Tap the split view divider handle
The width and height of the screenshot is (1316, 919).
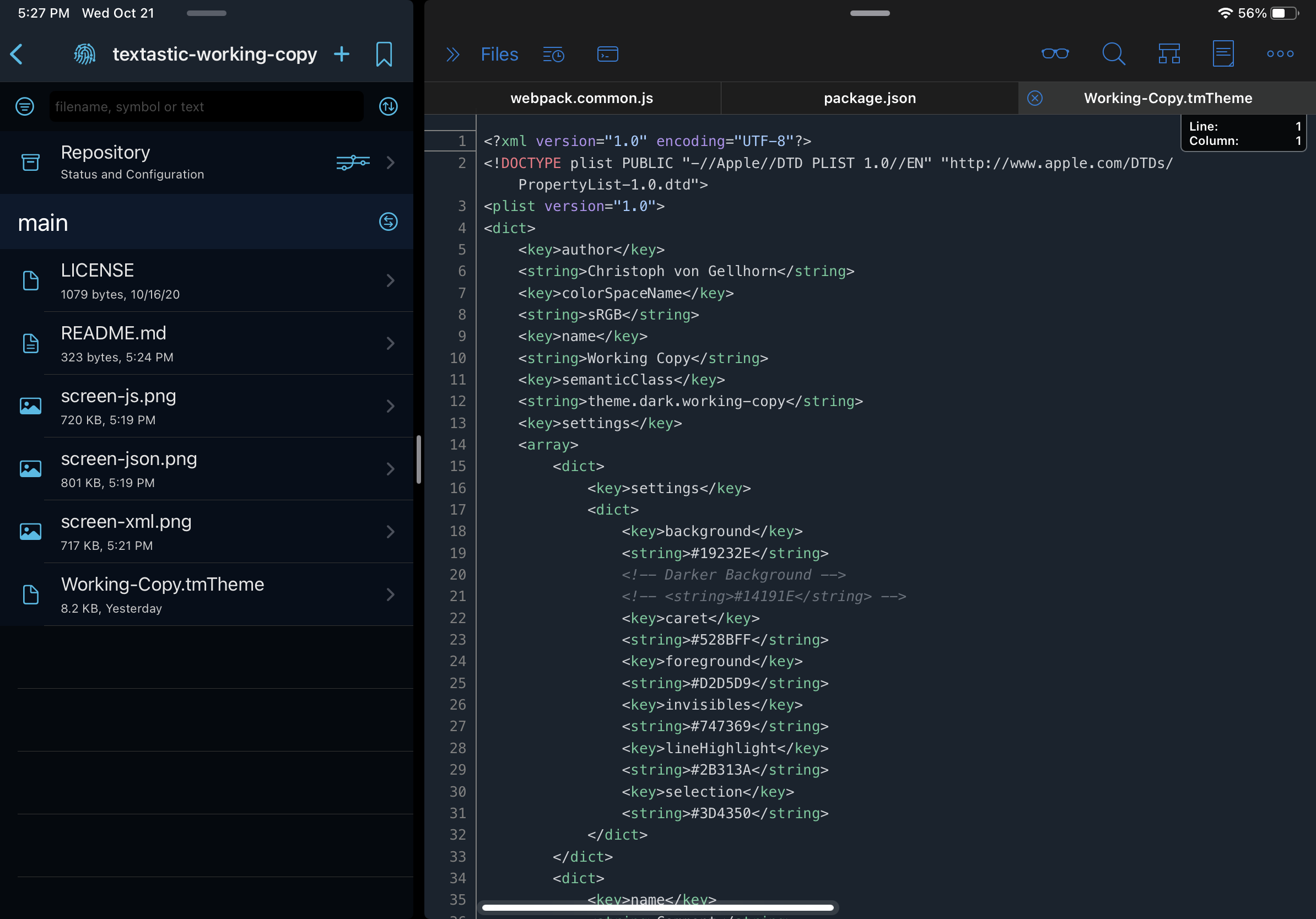pyautogui.click(x=418, y=459)
